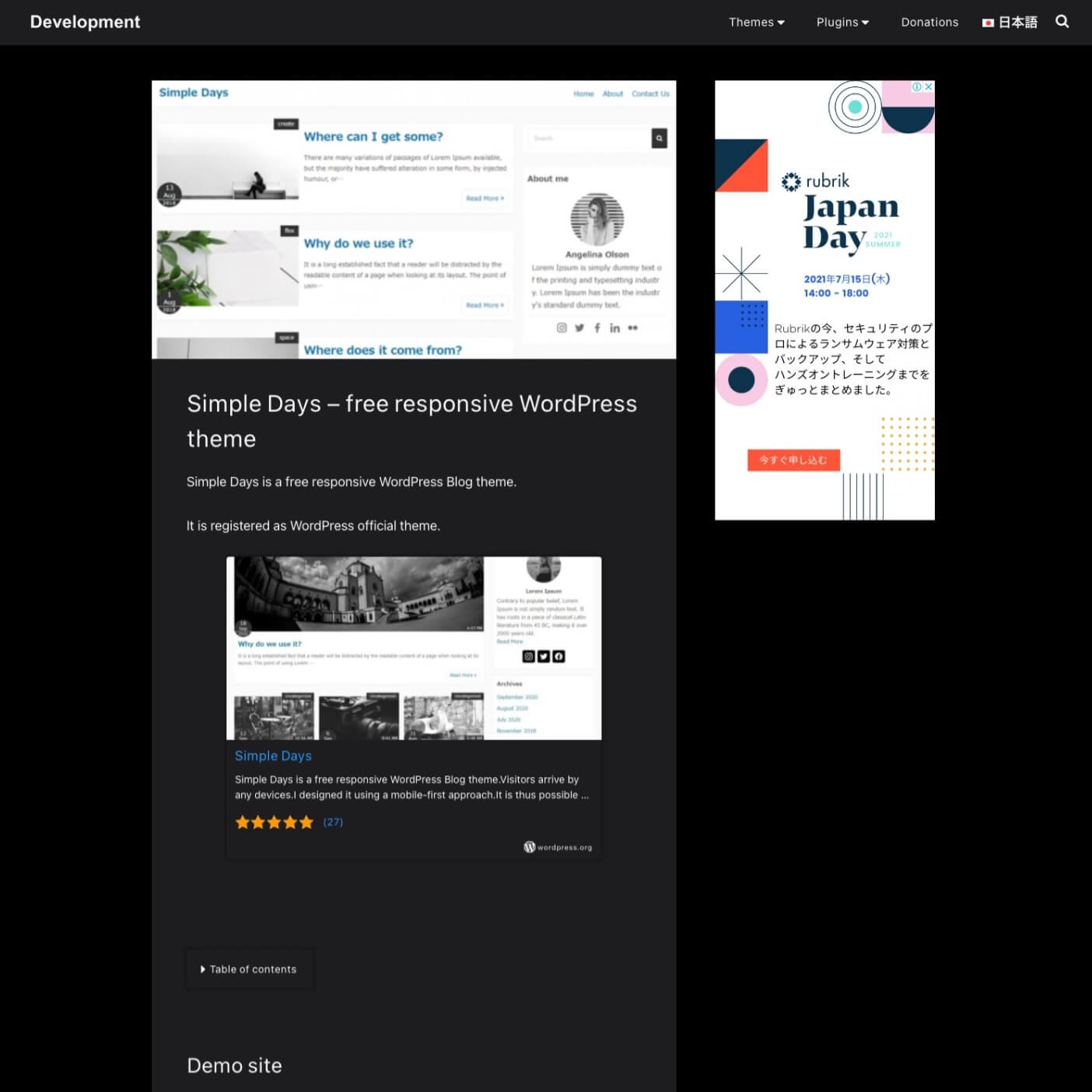Click the ad date text 2021年7月15日
This screenshot has width=1092, height=1092.
[x=847, y=278]
